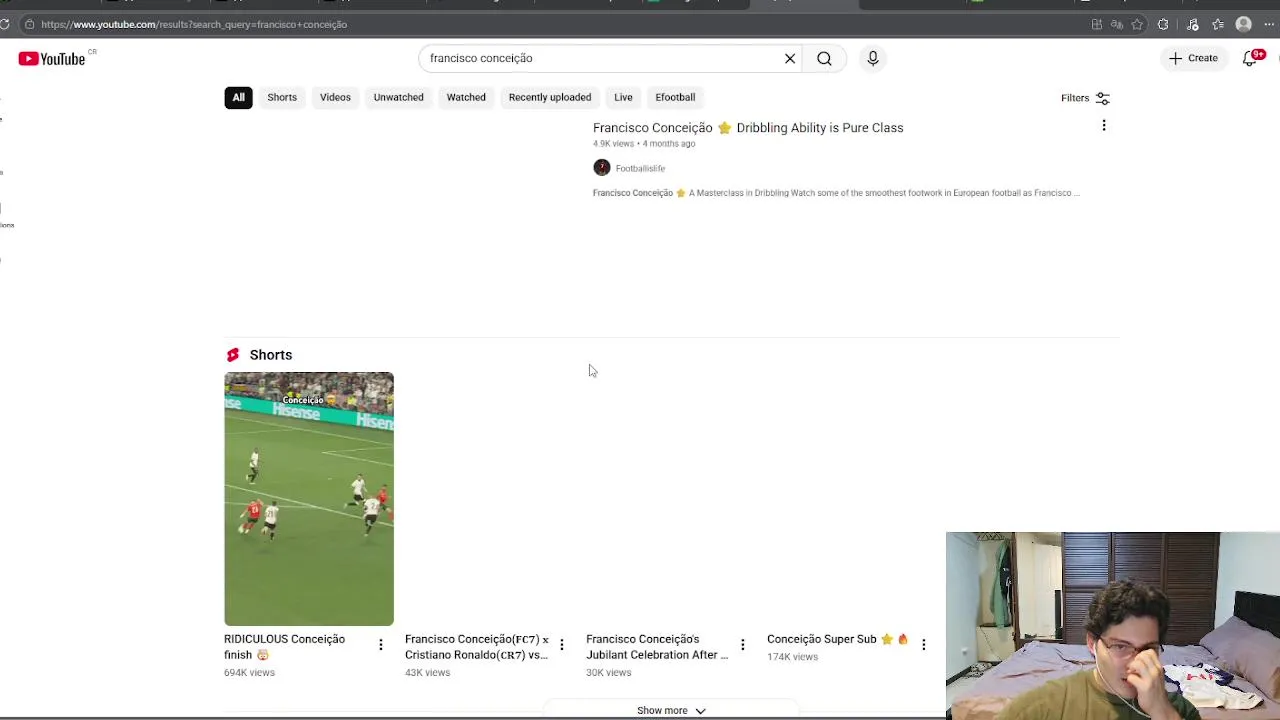Open 'Conceição Super Sub' short title
This screenshot has height=720, width=1280.
[x=838, y=639]
